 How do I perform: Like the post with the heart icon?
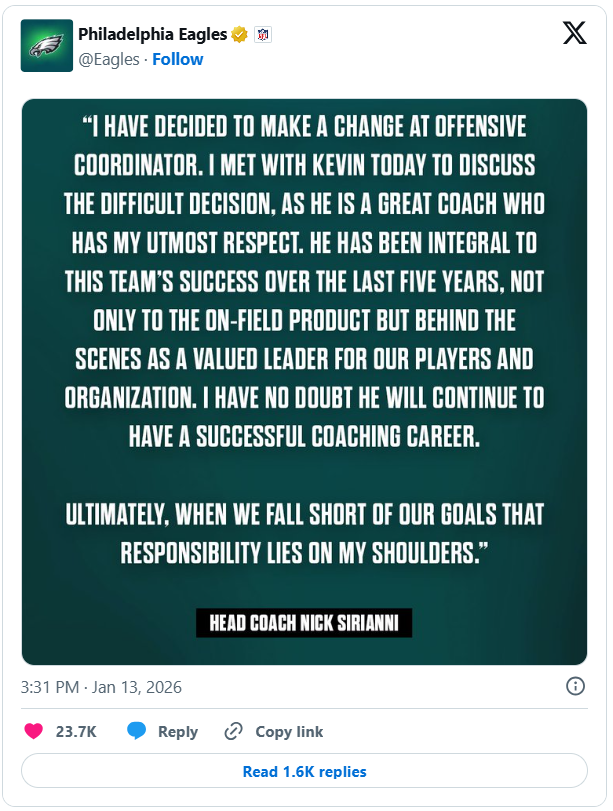[33, 731]
